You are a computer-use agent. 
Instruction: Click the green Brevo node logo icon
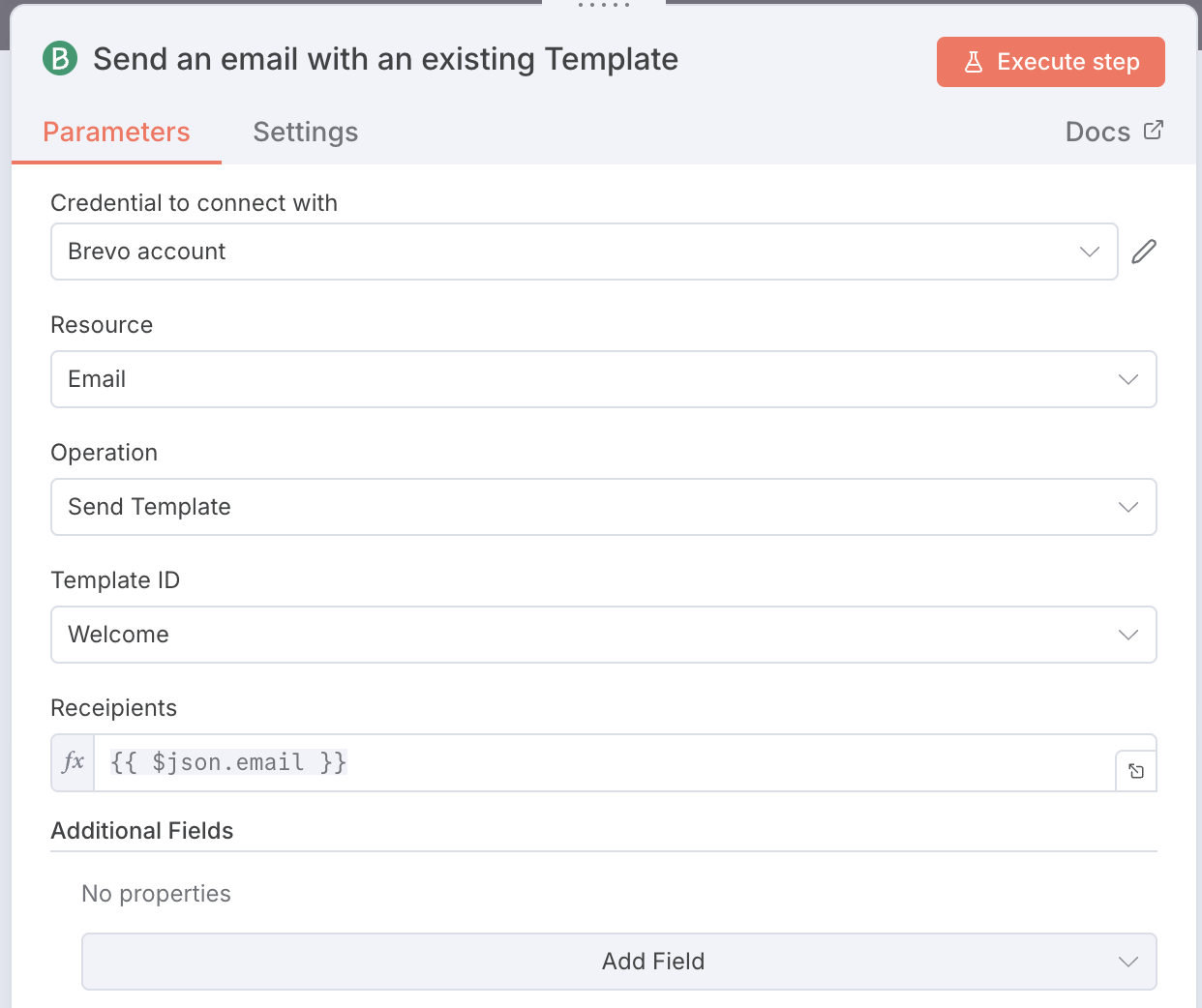point(60,59)
